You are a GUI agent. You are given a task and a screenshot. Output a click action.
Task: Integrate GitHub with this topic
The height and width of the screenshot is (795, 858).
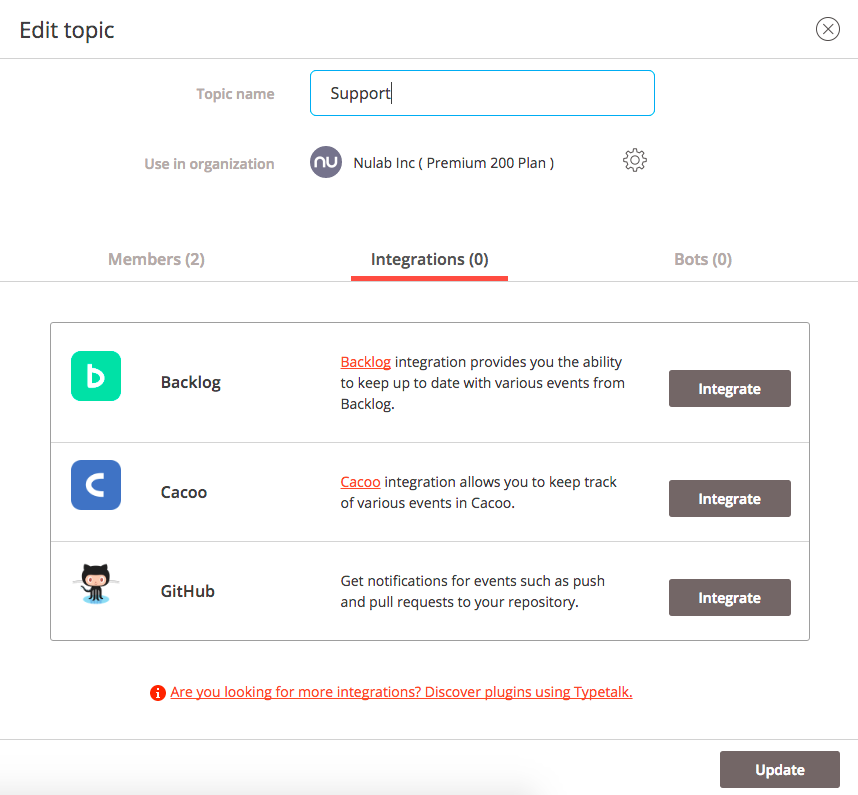click(729, 597)
